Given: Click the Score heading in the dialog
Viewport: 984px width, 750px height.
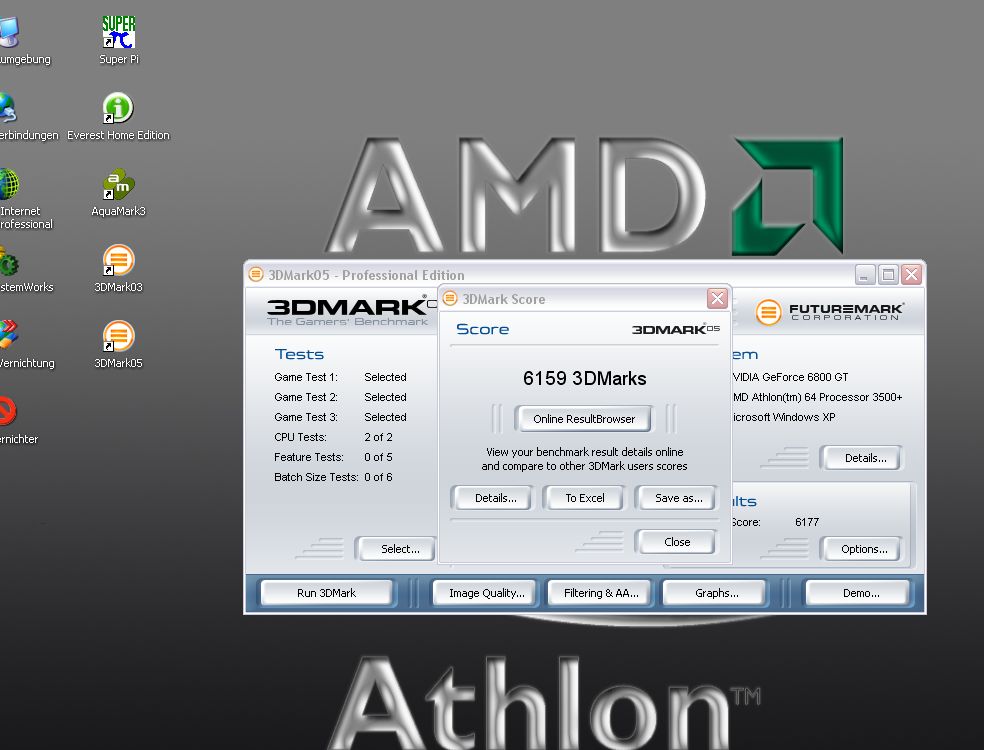Looking at the screenshot, I should (x=482, y=329).
